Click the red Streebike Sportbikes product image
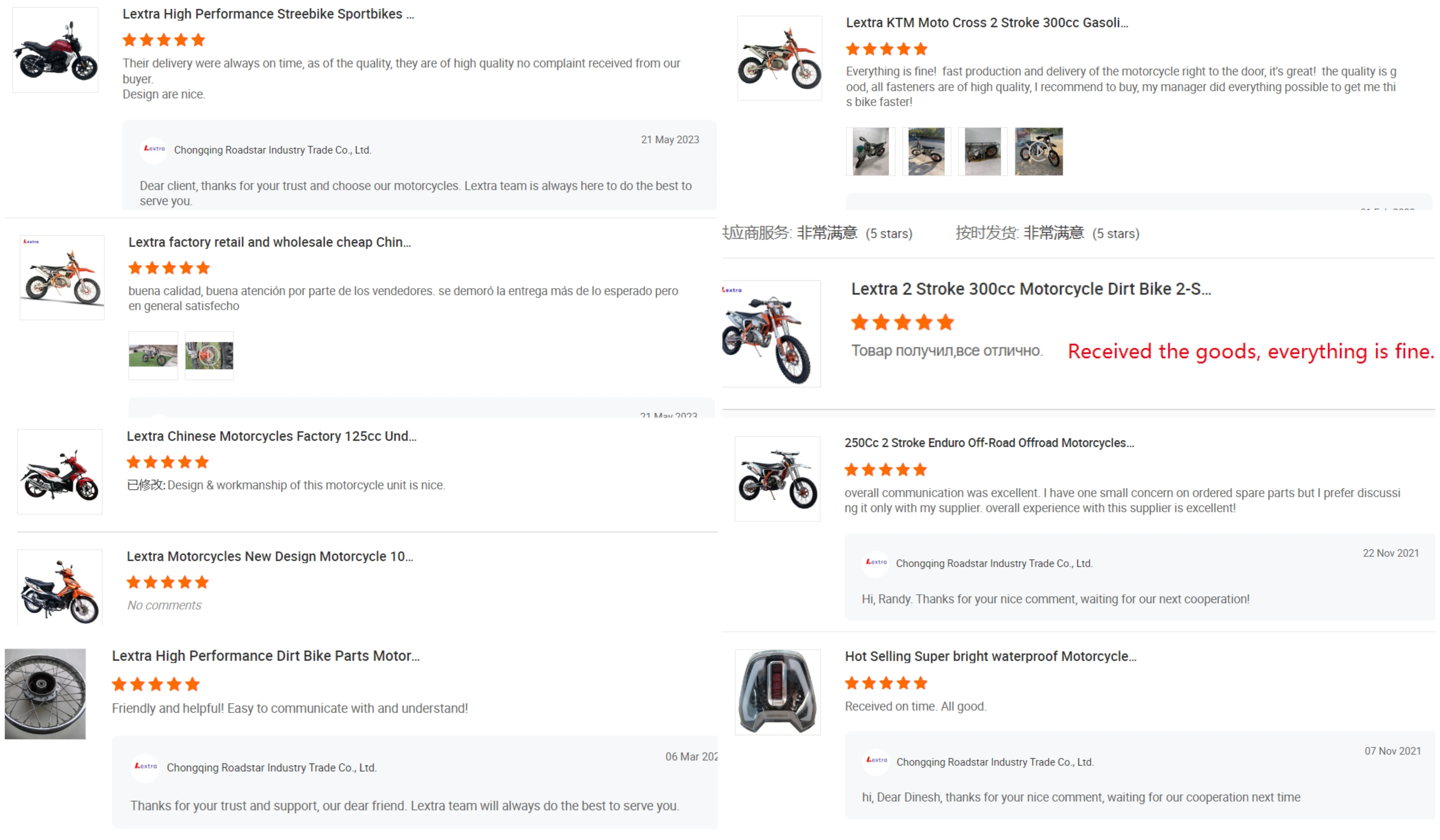This screenshot has height=840, width=1440. (55, 50)
